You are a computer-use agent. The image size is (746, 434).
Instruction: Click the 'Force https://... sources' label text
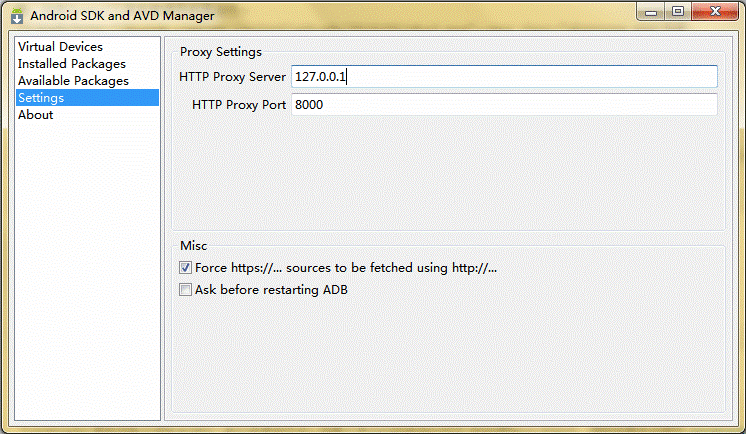[x=346, y=268]
